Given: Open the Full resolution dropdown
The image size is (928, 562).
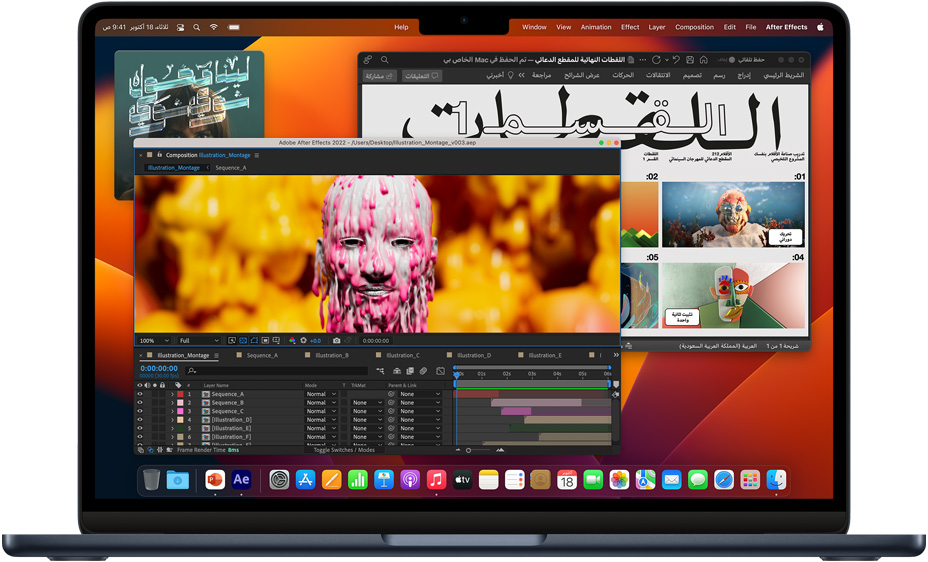Looking at the screenshot, I should click(198, 341).
